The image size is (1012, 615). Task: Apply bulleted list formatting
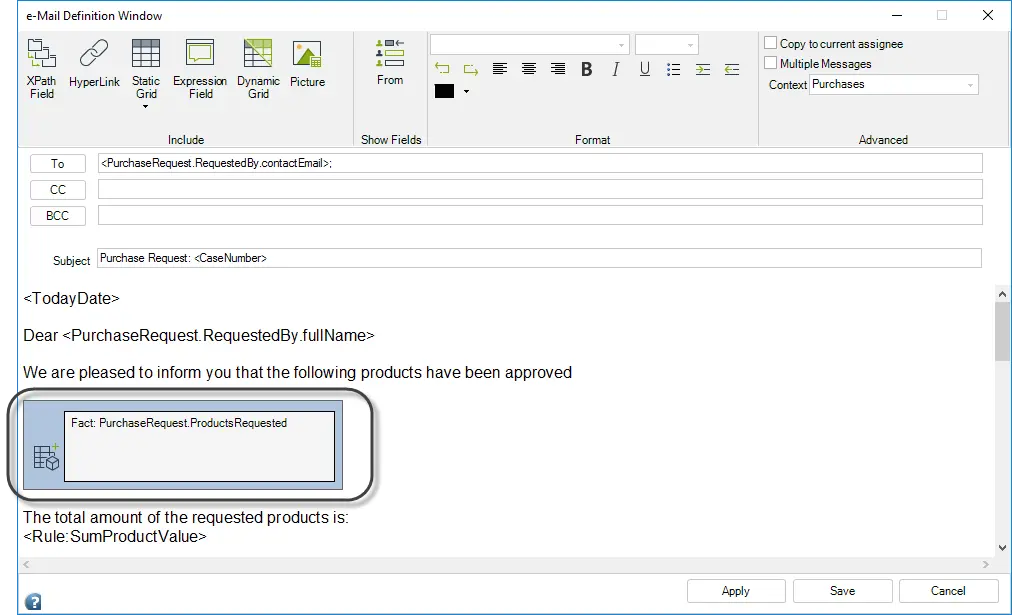click(x=674, y=69)
